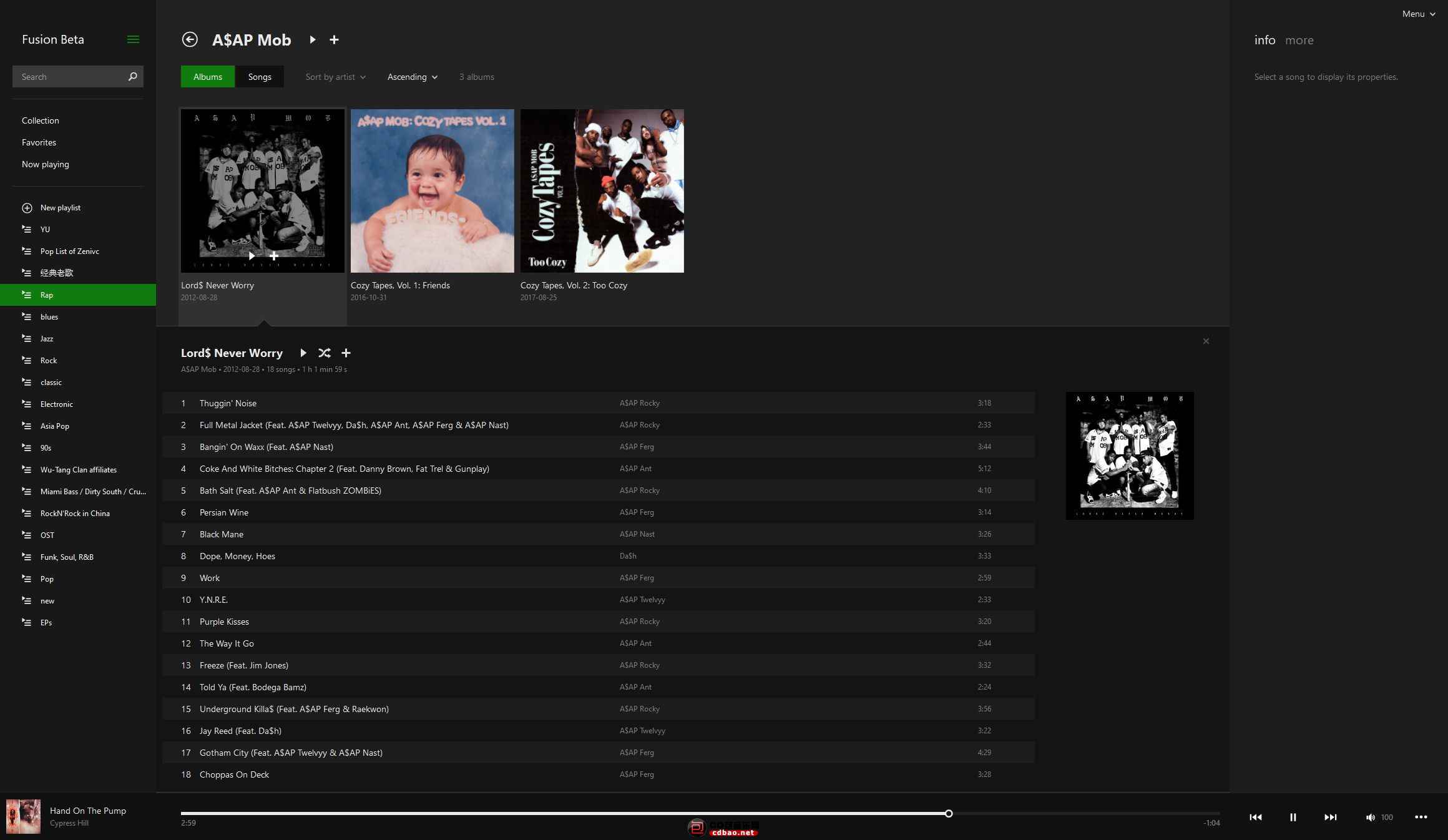Pause the current song
The image size is (1448, 840).
(1293, 817)
